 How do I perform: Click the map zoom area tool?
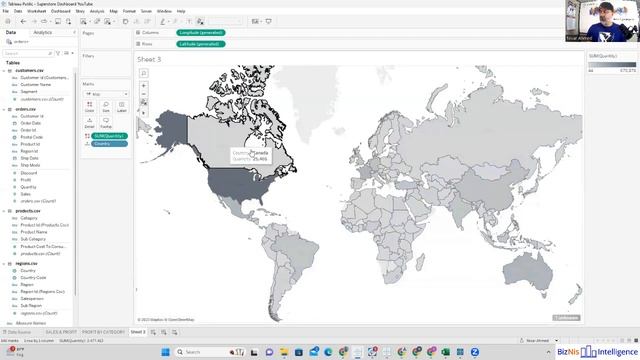click(144, 102)
